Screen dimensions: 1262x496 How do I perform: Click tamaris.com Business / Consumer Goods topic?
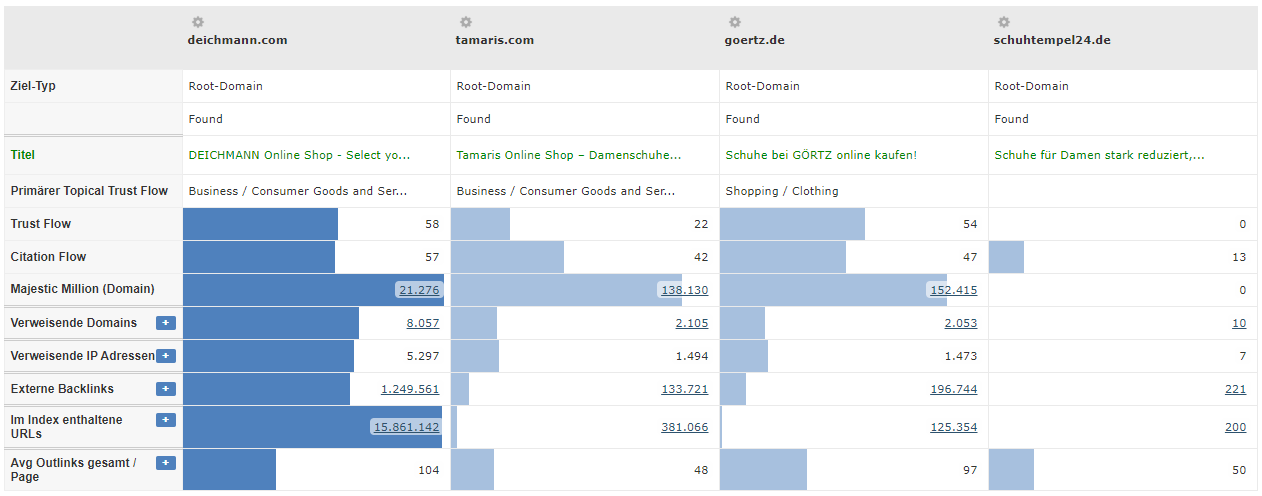[x=566, y=191]
